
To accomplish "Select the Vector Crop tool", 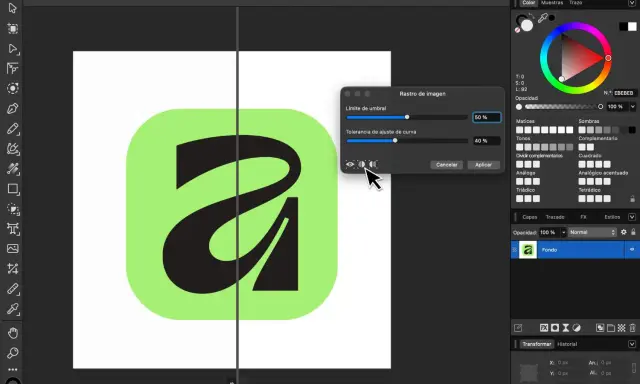I will tap(13, 269).
